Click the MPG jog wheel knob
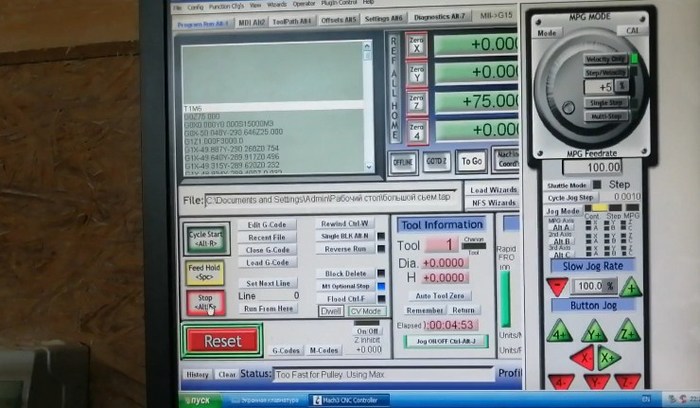 (568, 108)
